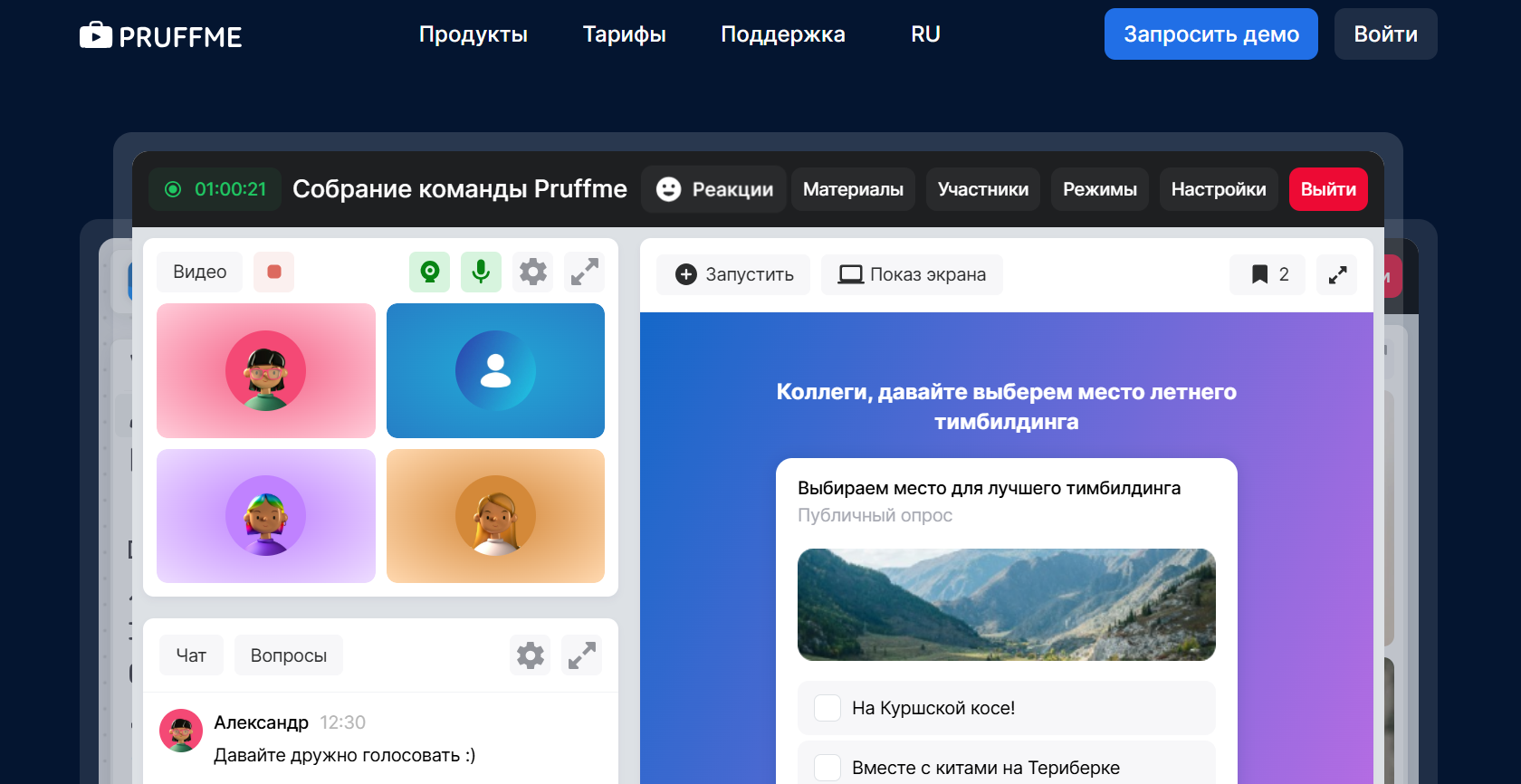Open the Тарифы page
The height and width of the screenshot is (784, 1521).
point(625,34)
